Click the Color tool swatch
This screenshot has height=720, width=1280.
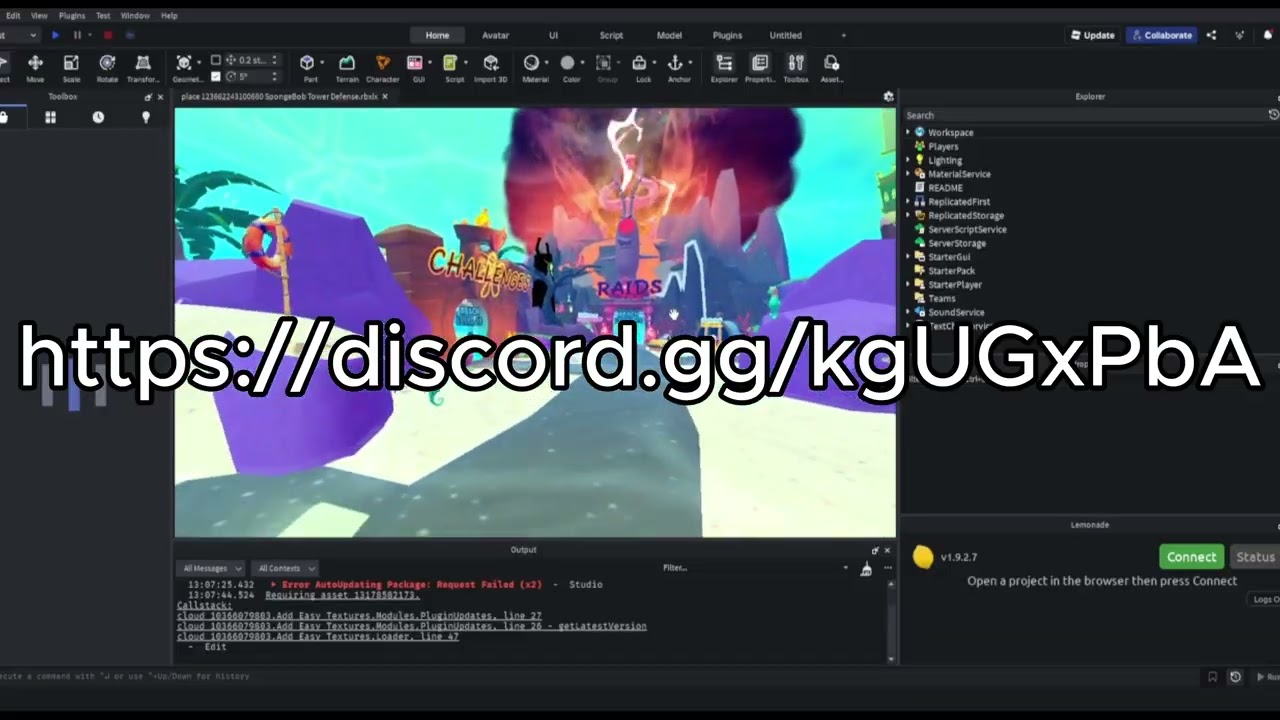tap(568, 63)
